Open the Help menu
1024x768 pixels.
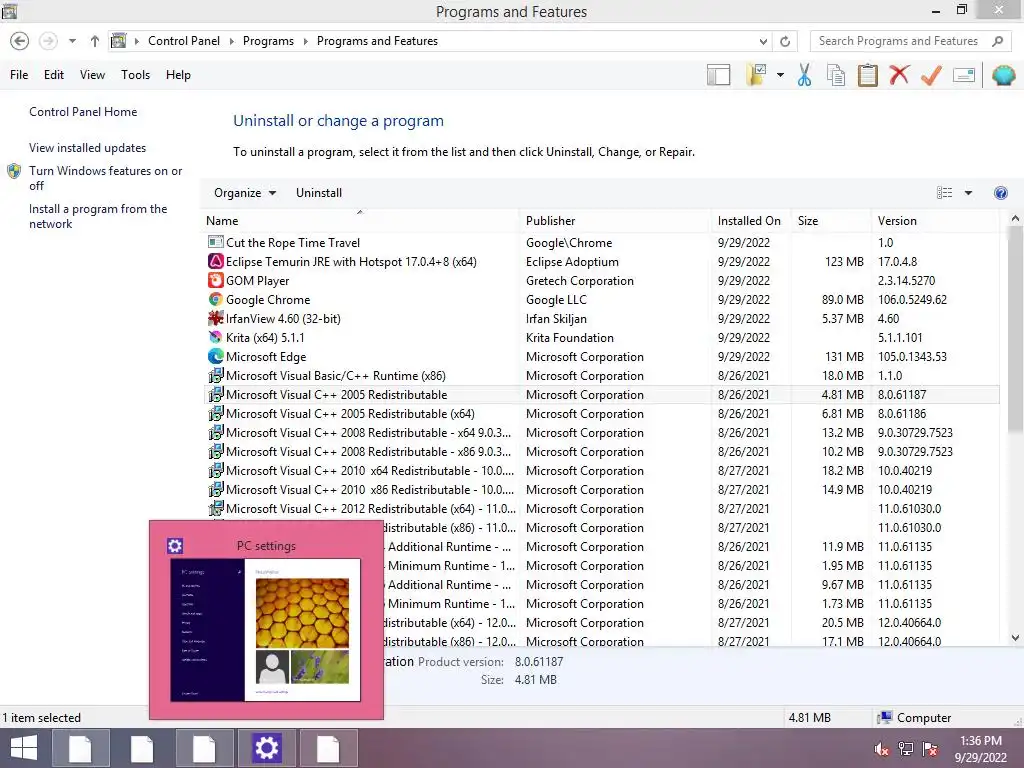178,75
